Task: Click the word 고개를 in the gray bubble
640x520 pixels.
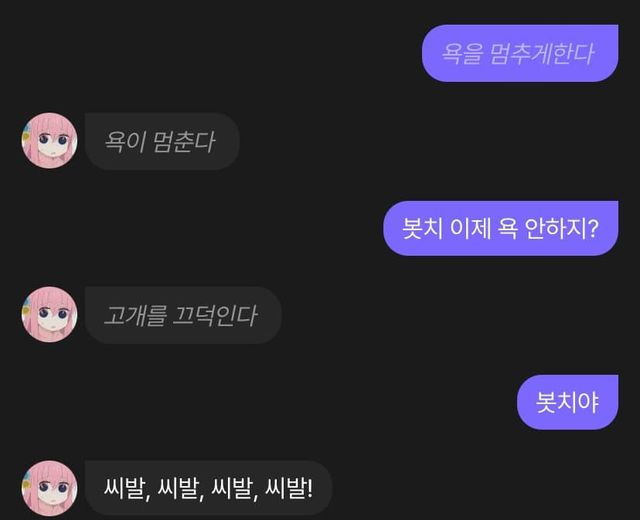Action: click(135, 315)
